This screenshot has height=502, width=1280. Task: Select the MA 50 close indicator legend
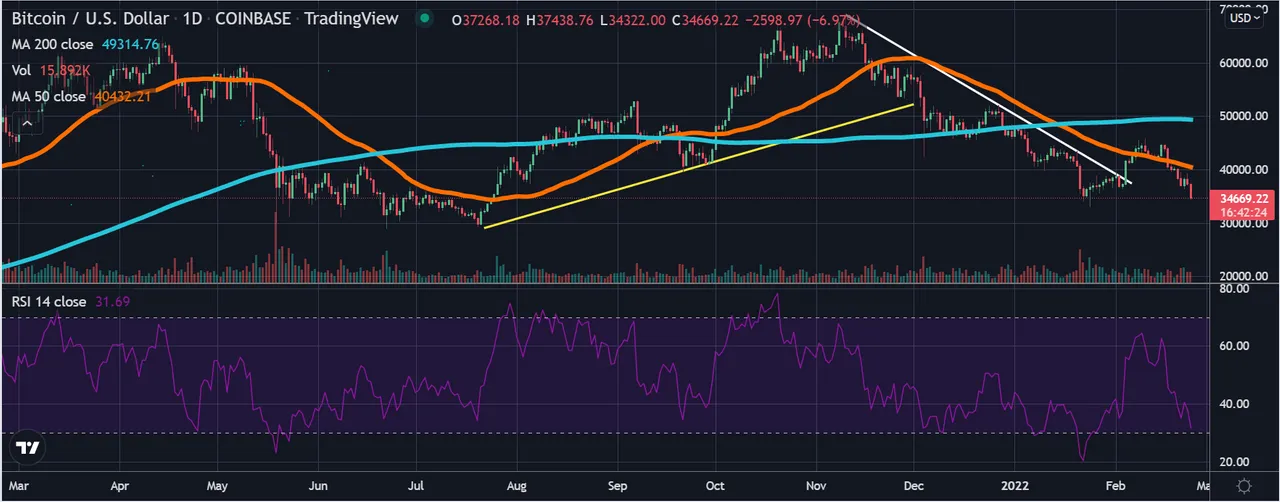pyautogui.click(x=49, y=96)
